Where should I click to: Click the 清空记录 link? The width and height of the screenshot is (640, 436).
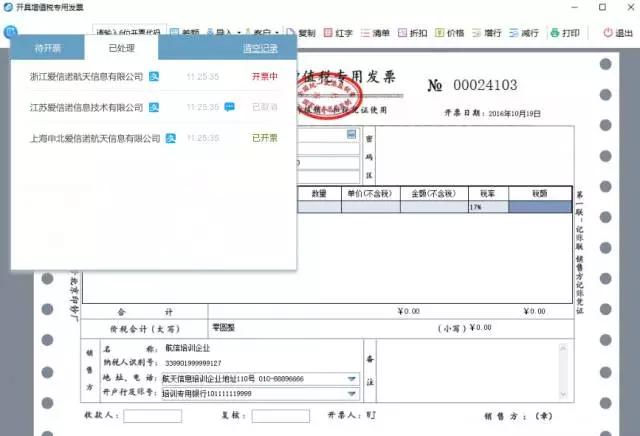point(260,49)
